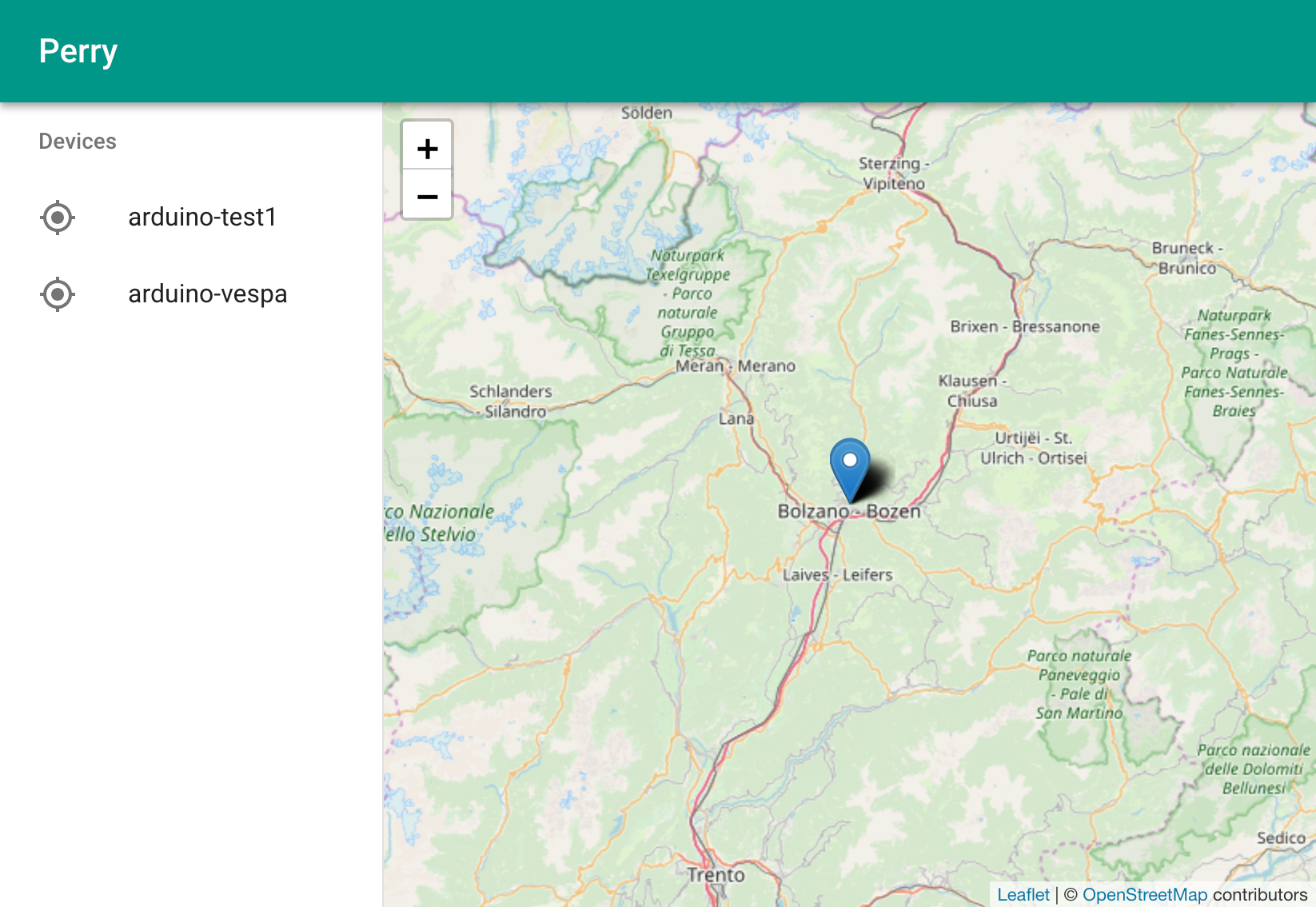This screenshot has width=1316, height=907.
Task: Click the Schlanders - Silandro map label
Action: [511, 401]
